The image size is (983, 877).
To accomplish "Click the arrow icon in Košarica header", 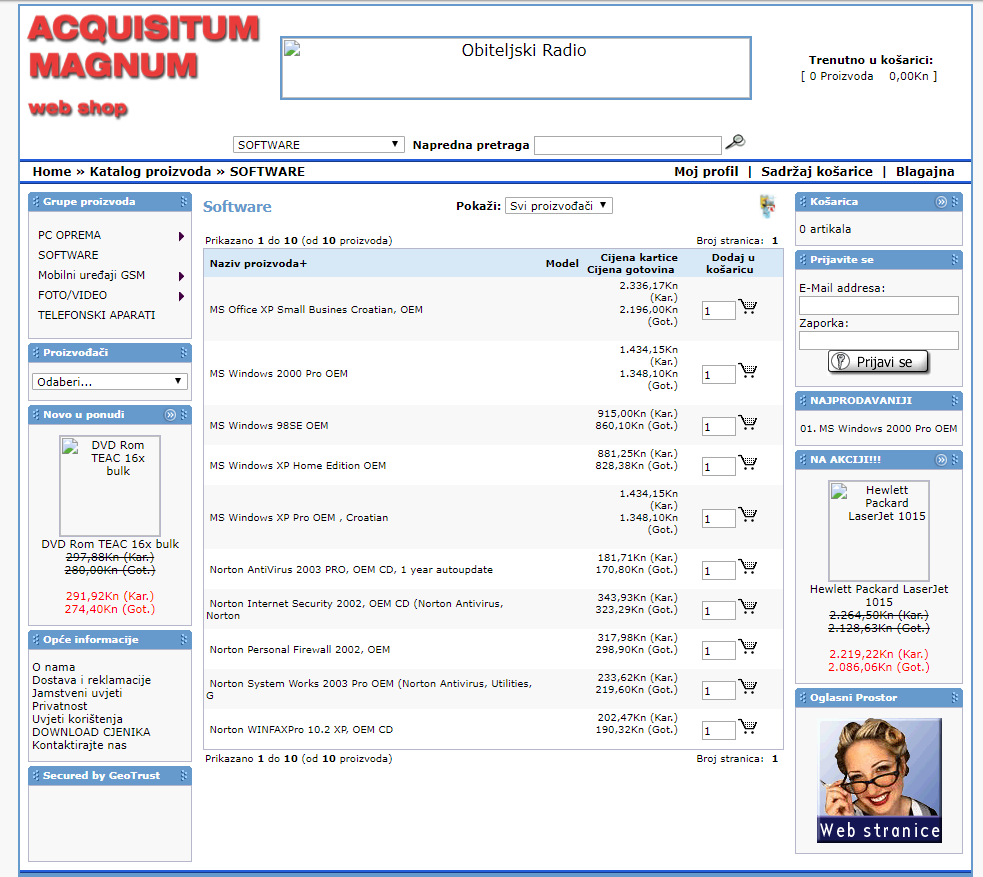I will 941,202.
